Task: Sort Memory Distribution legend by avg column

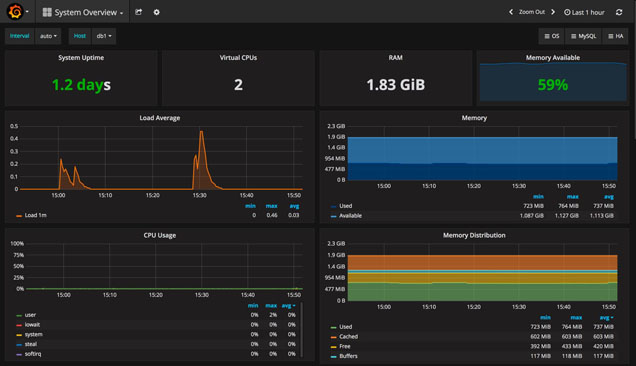Action: point(606,317)
